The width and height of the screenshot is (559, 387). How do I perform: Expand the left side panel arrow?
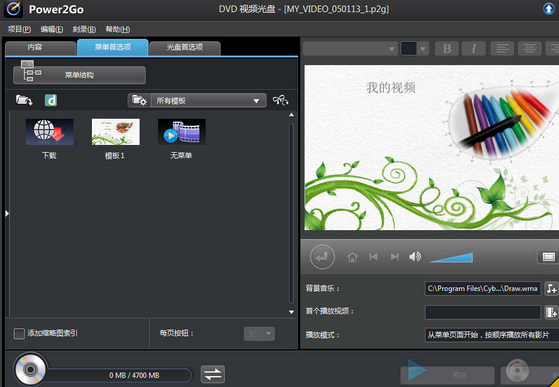pos(7,213)
